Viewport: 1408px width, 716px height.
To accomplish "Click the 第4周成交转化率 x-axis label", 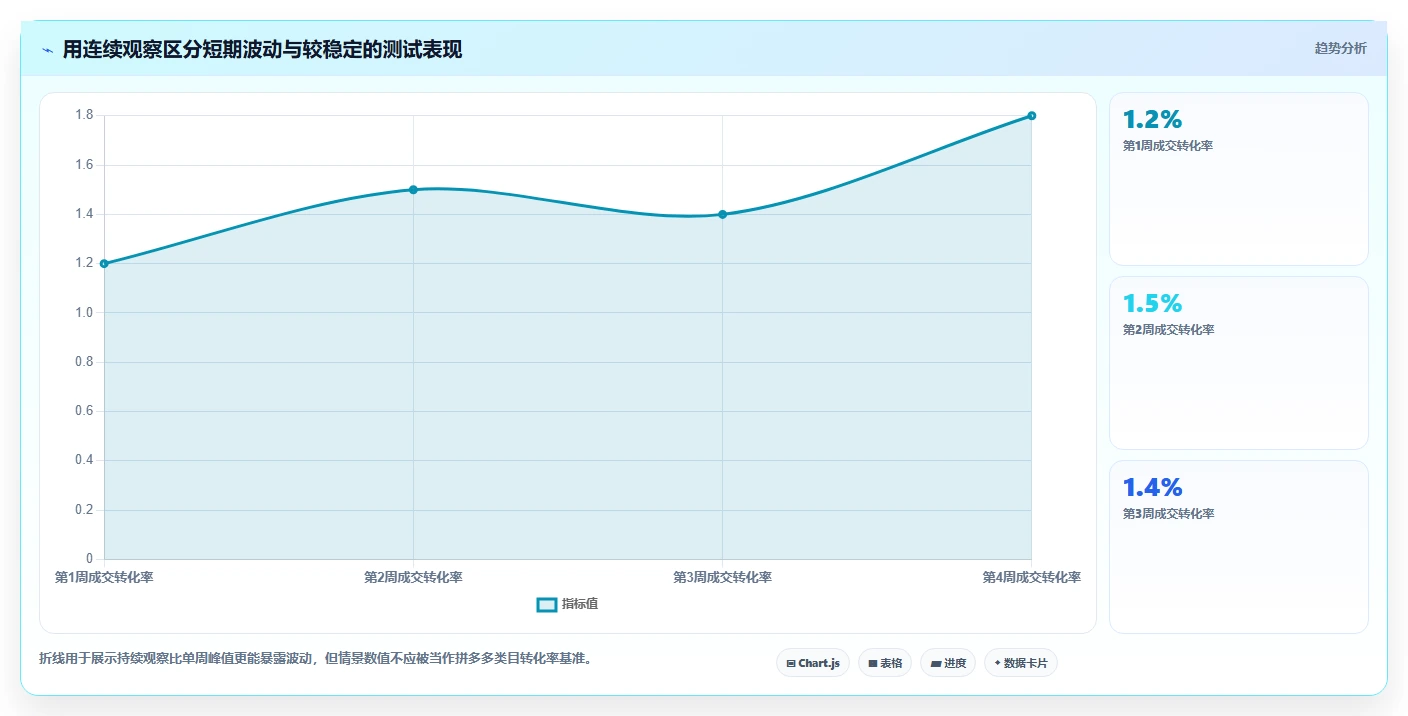I will pyautogui.click(x=1031, y=577).
